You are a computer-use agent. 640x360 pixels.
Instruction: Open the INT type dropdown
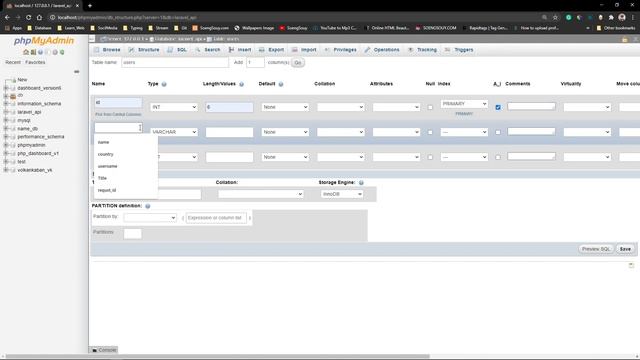tap(174, 107)
